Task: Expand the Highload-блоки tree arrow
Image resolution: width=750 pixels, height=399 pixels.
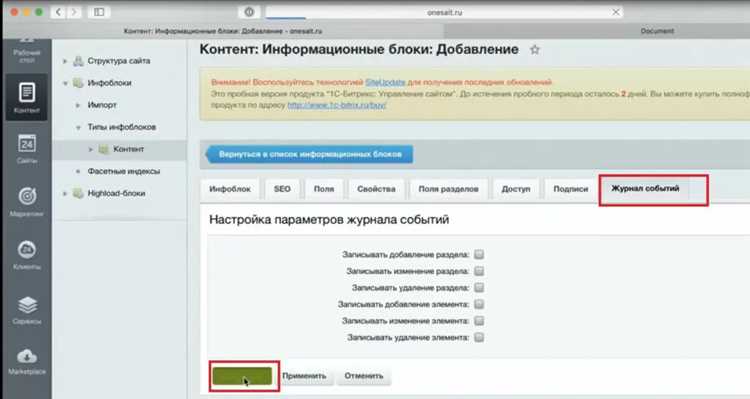Action: pos(65,193)
